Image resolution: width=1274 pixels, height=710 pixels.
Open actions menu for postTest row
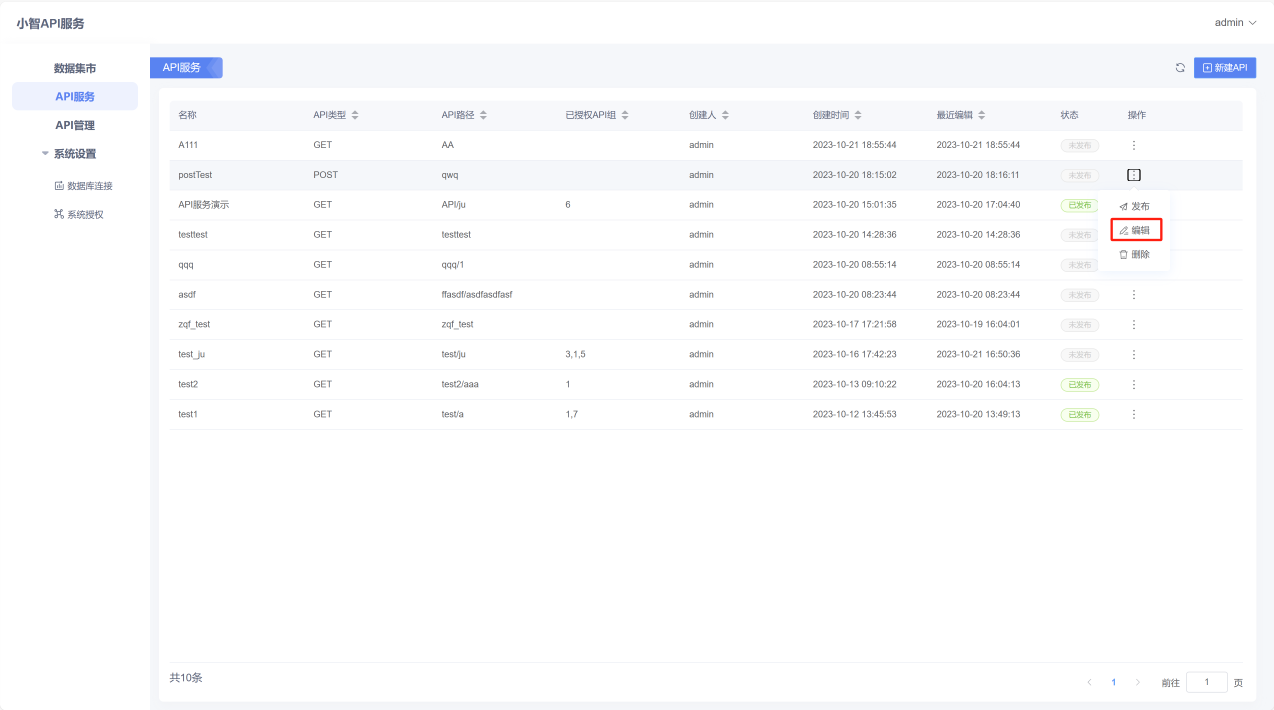pos(1133,175)
